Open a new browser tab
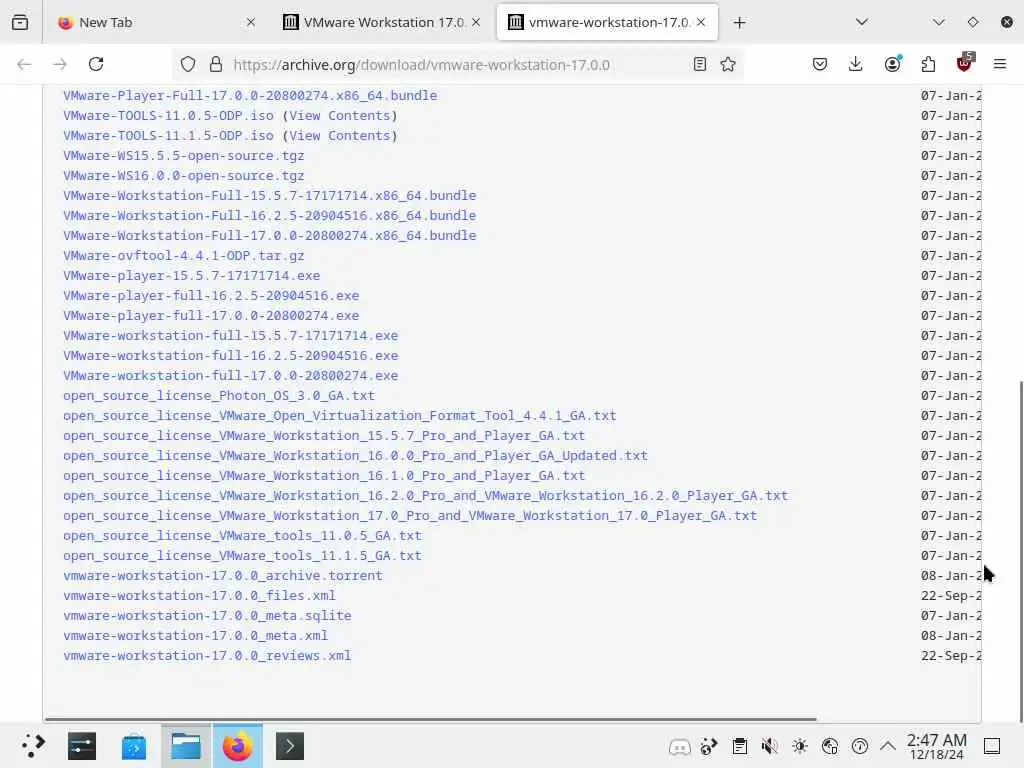Image resolution: width=1024 pixels, height=768 pixels. pos(739,23)
